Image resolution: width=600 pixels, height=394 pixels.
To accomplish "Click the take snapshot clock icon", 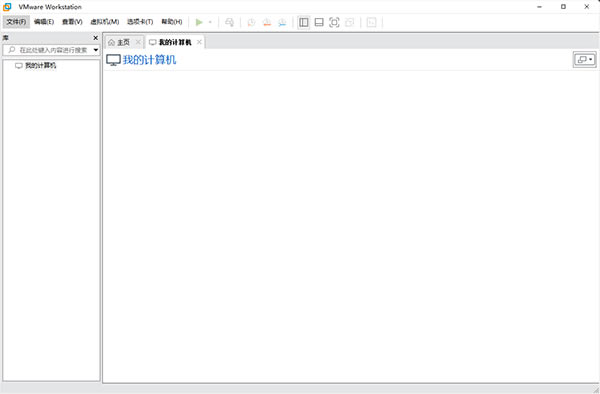I will 251,22.
